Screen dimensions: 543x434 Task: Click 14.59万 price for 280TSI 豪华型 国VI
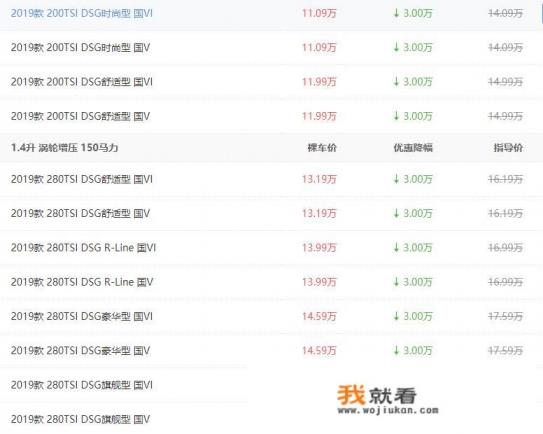(x=319, y=316)
